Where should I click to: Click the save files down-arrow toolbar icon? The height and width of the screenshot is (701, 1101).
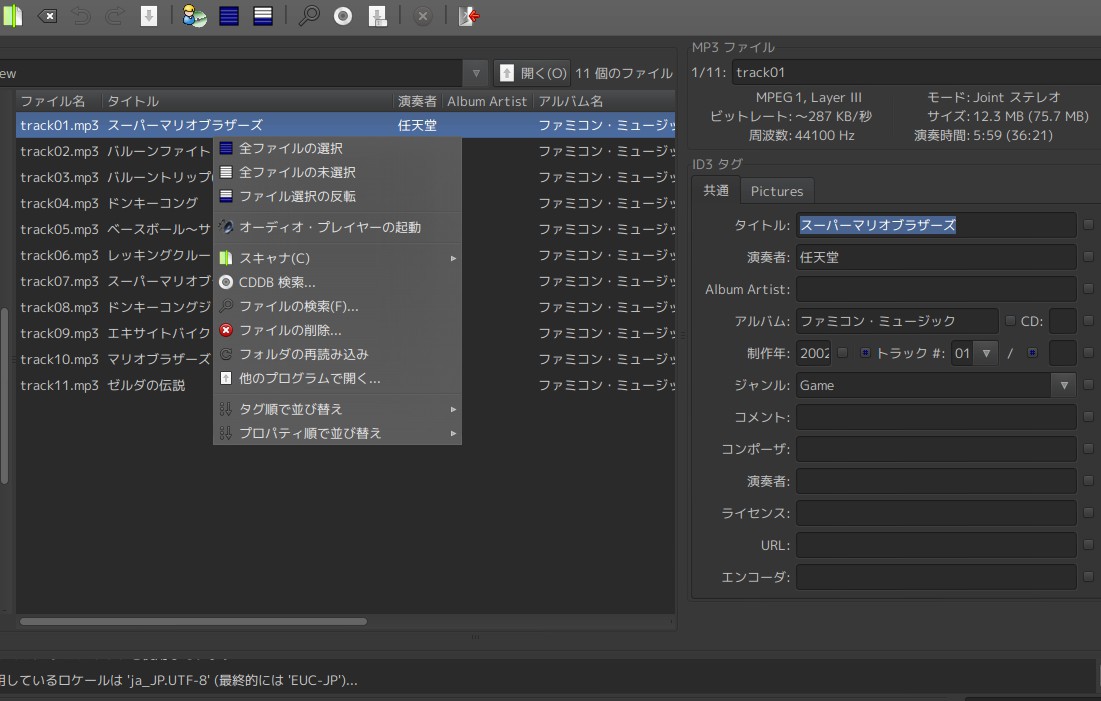[149, 16]
